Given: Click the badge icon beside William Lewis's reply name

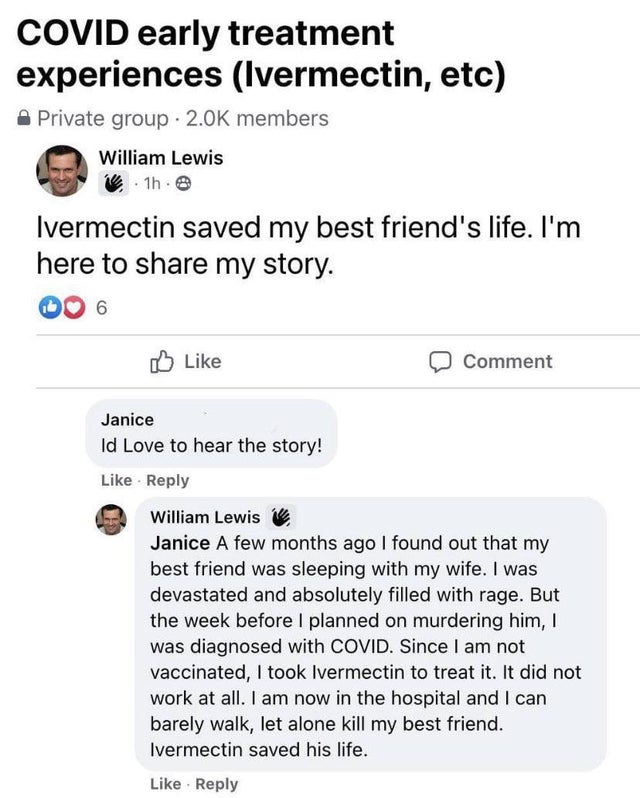Looking at the screenshot, I should pyautogui.click(x=279, y=517).
